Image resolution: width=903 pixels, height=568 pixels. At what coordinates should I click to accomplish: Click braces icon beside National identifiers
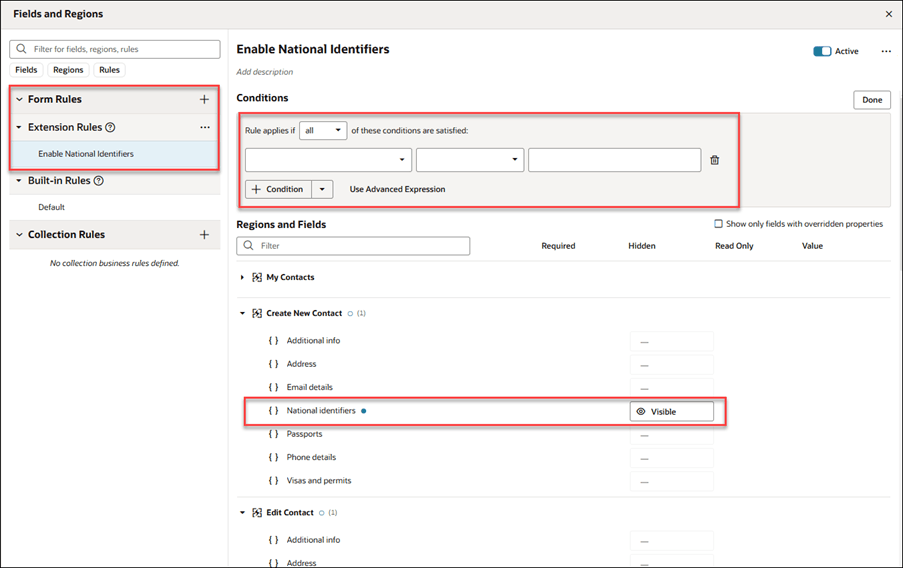pyautogui.click(x=274, y=411)
